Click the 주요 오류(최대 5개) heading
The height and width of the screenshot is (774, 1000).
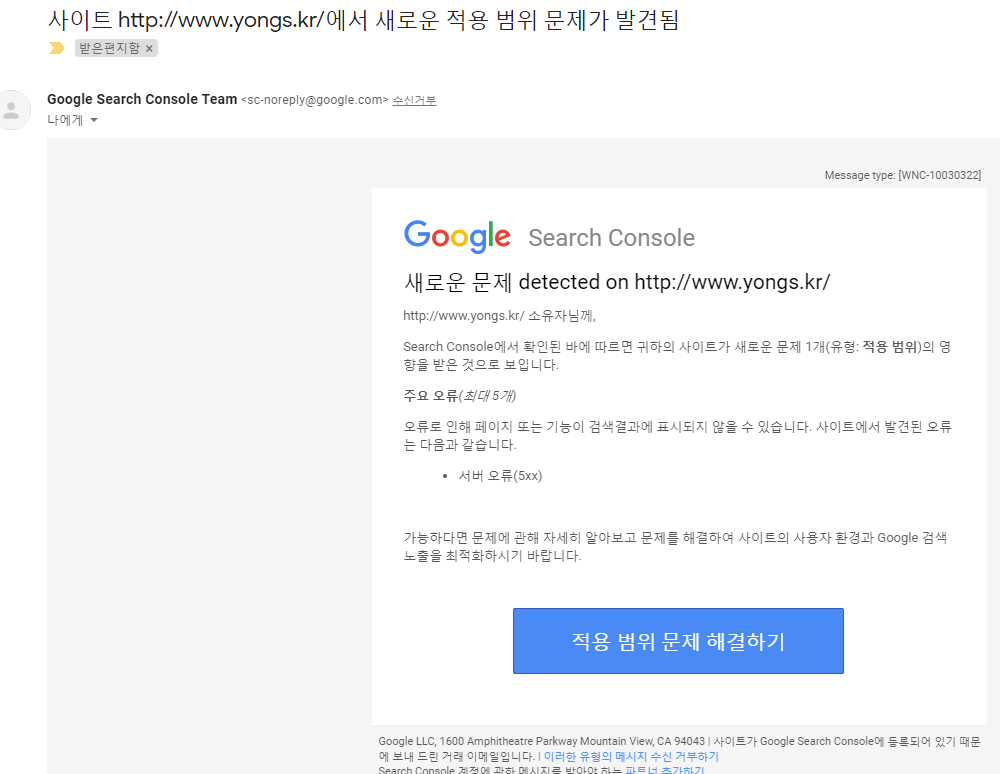(459, 395)
